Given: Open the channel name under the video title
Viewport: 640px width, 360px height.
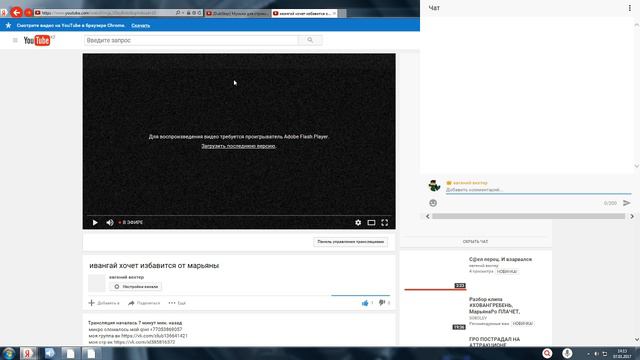Looking at the screenshot, I should (x=127, y=277).
